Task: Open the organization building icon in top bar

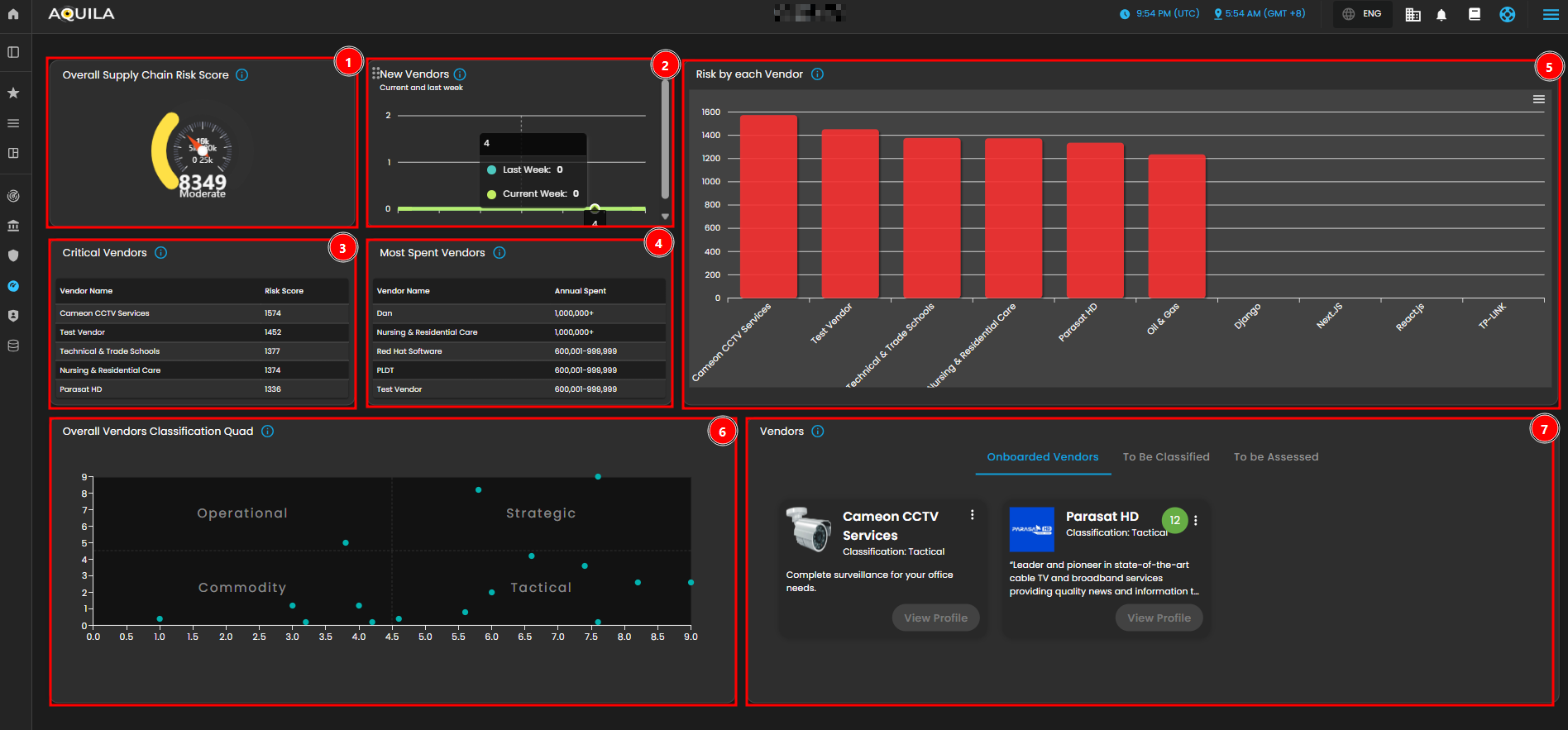Action: (x=1413, y=15)
